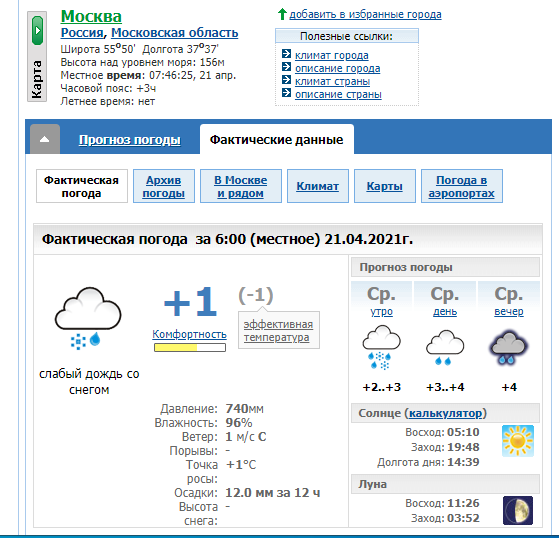Click the moon phase icon
Viewport: 559px width, 538px height.
coord(518,510)
